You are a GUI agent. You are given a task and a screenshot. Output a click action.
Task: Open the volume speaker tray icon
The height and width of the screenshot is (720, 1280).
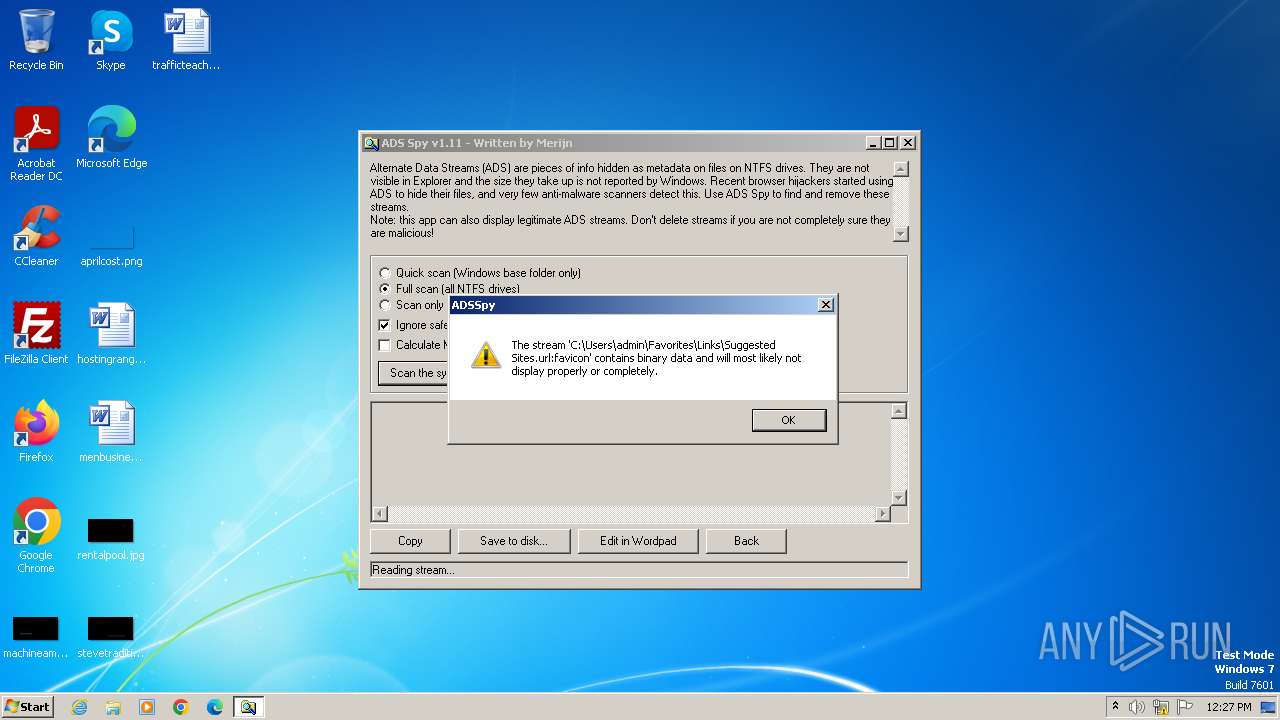[1137, 707]
